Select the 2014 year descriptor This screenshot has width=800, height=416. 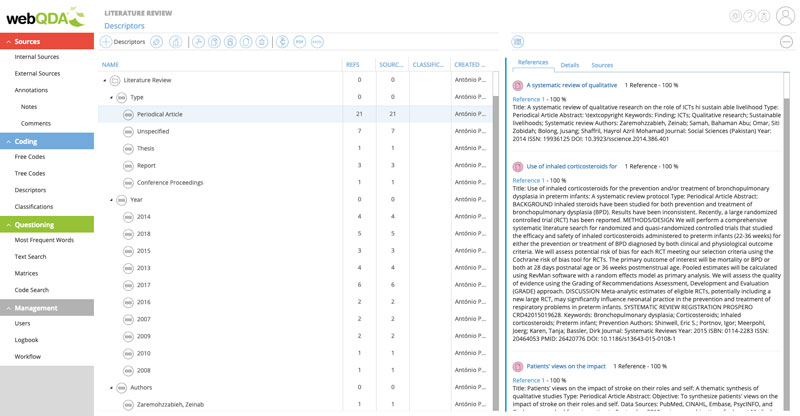(x=295, y=217)
